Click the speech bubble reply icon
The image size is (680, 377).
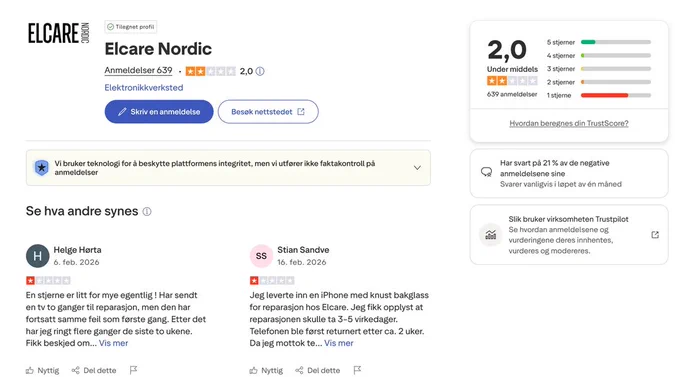coord(487,172)
